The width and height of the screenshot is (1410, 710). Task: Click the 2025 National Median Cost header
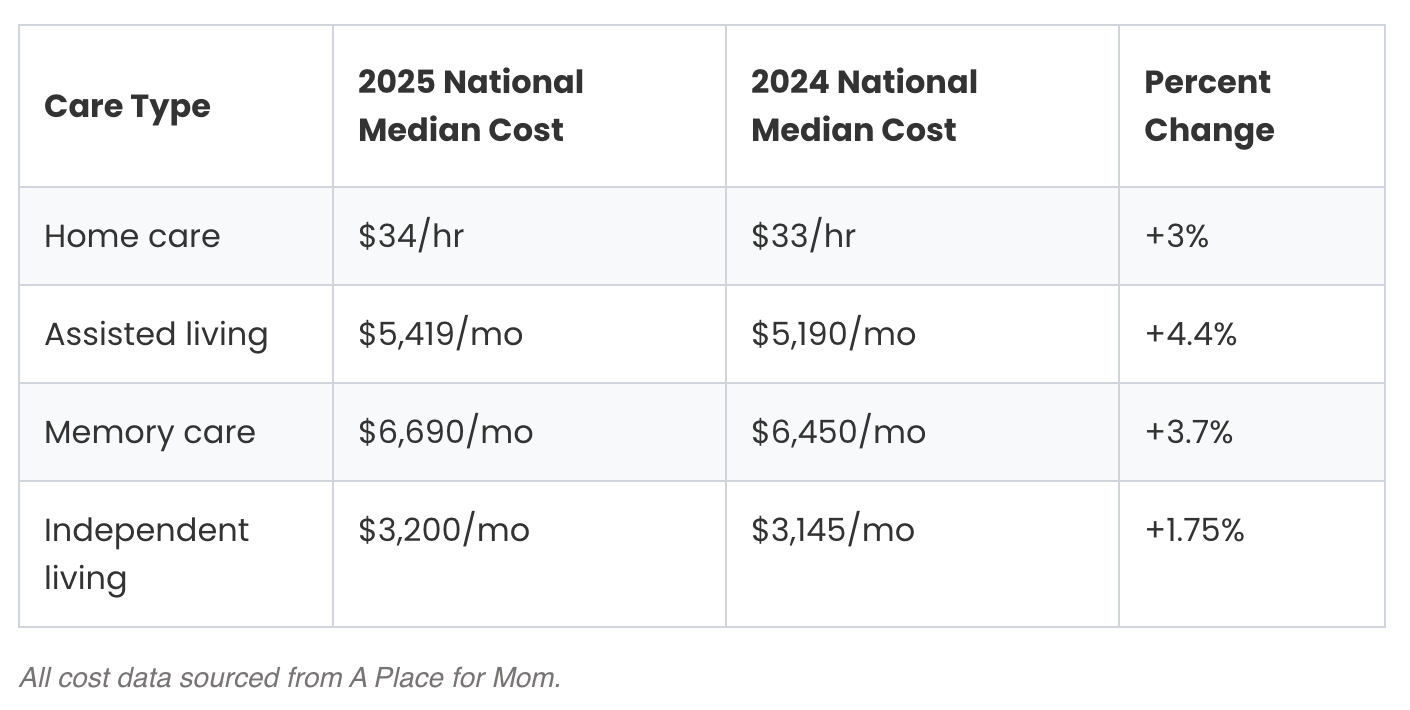471,106
